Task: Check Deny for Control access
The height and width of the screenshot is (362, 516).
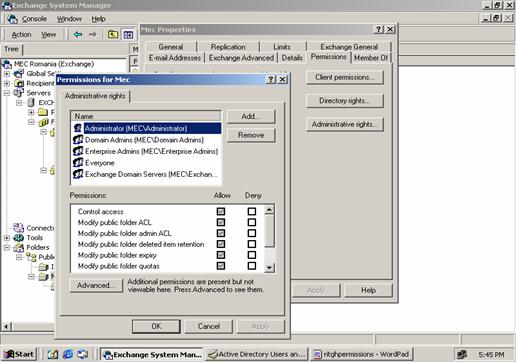Action: click(x=252, y=211)
